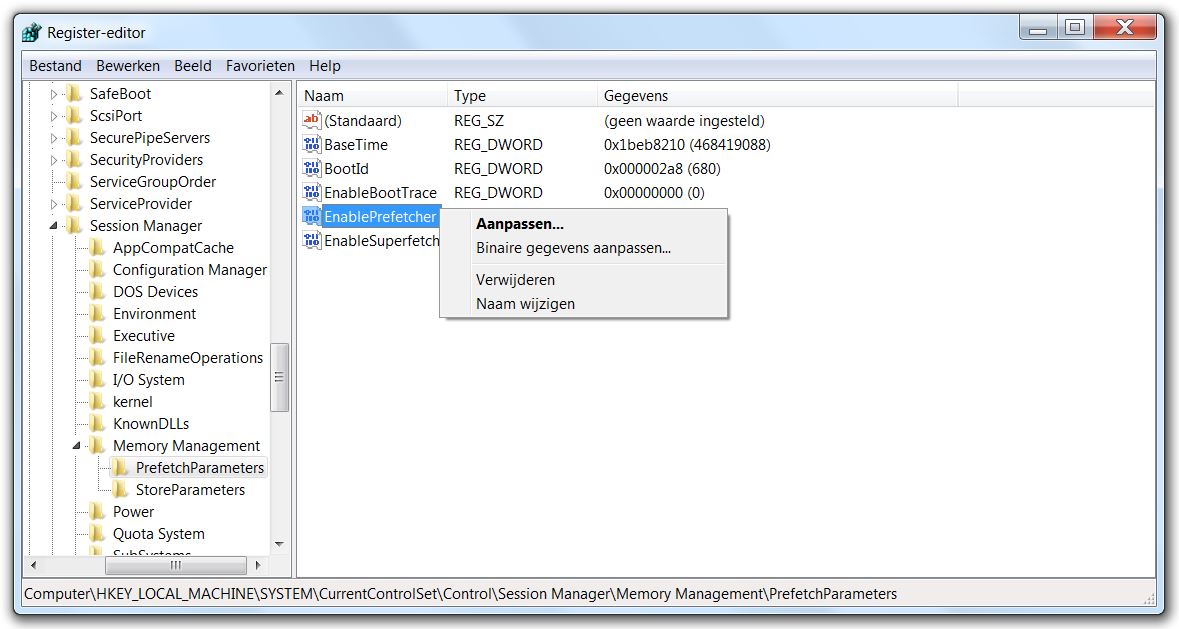
Task: Click the EnableBootTrace binary icon
Action: 311,192
